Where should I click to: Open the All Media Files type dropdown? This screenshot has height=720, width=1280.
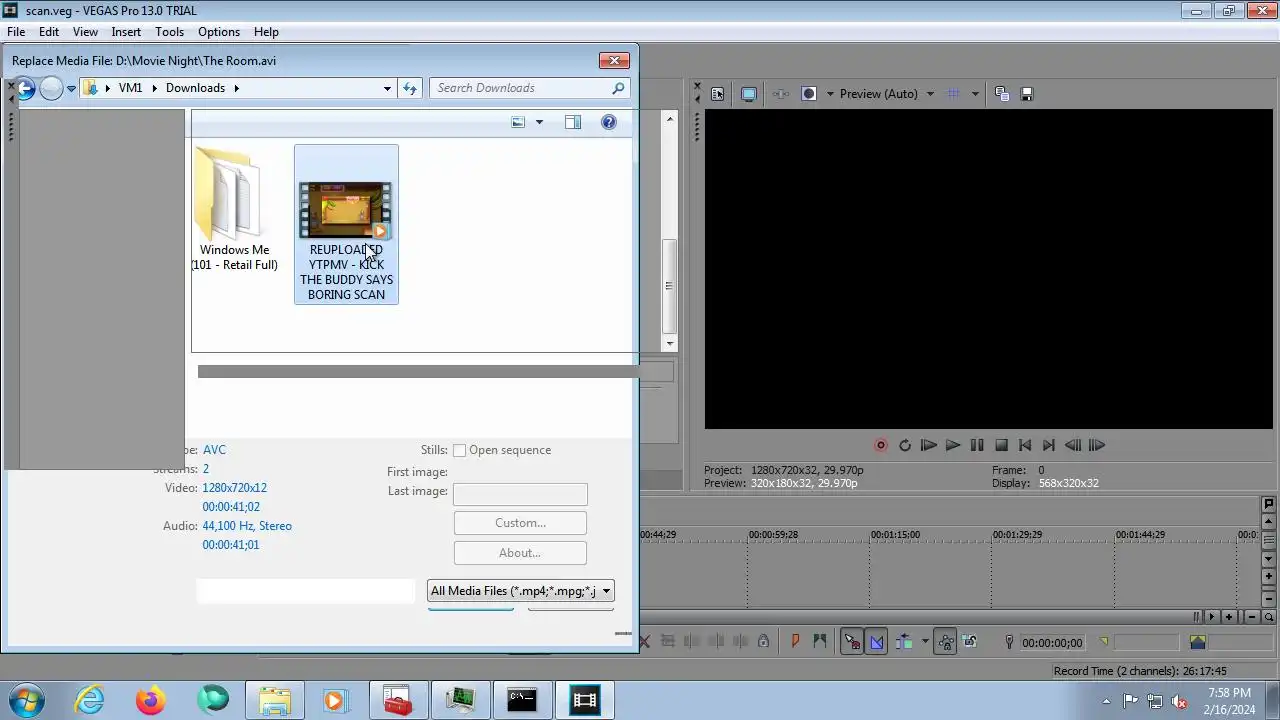point(520,591)
